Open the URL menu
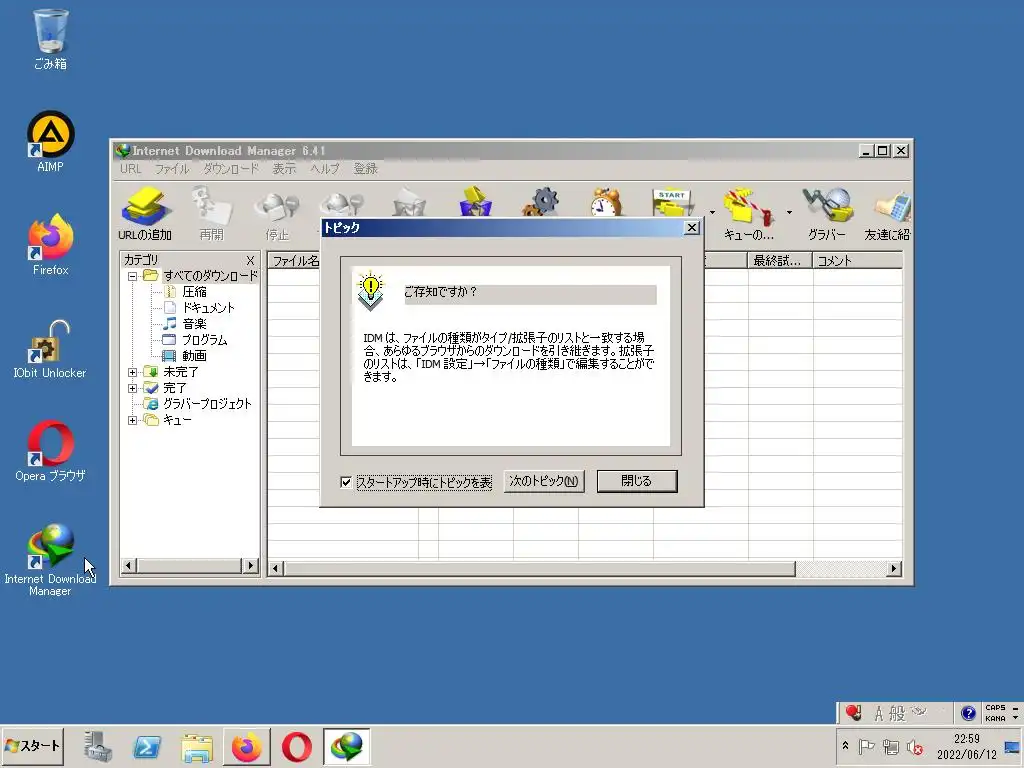The image size is (1024, 768). click(x=131, y=168)
